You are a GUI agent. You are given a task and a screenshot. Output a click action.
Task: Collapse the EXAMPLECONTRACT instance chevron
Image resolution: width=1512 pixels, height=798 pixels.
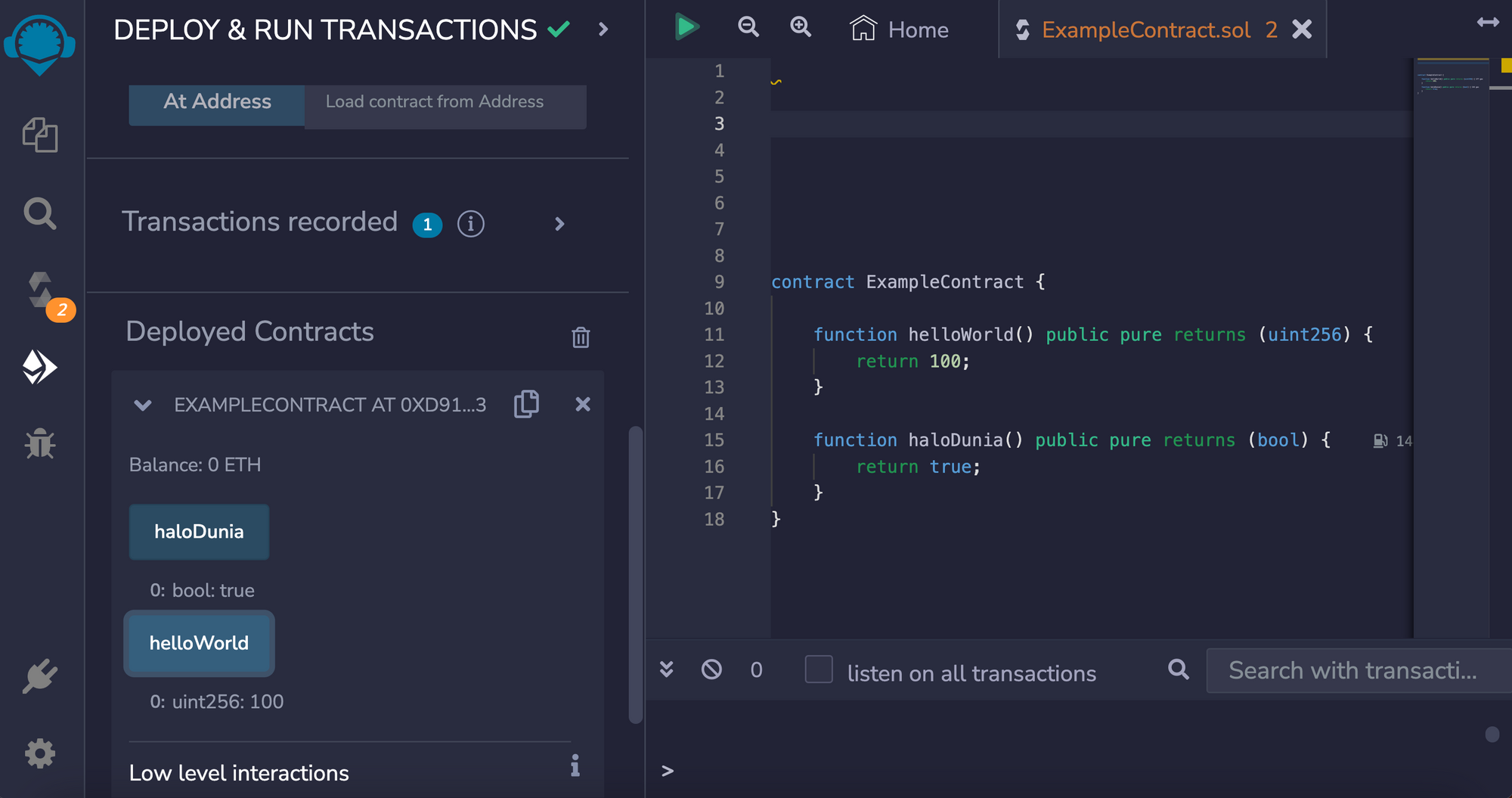coord(143,405)
